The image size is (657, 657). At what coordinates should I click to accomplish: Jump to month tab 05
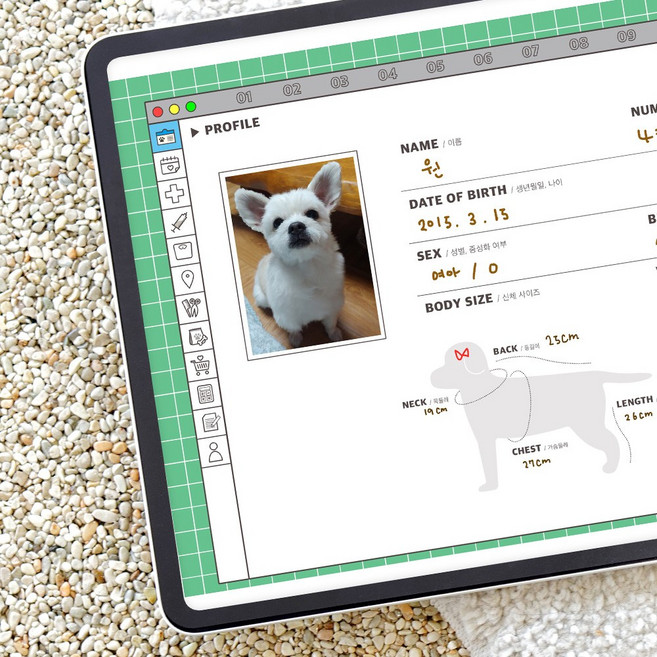[435, 66]
